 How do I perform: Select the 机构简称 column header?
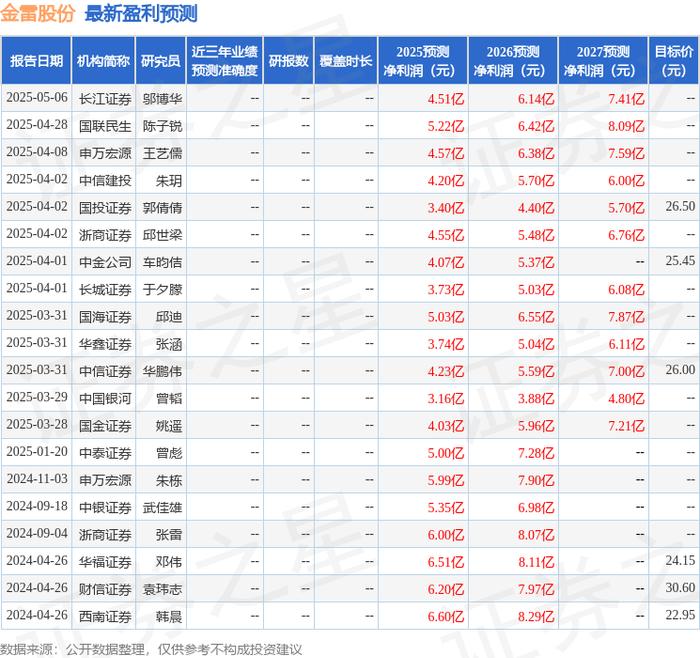click(103, 61)
